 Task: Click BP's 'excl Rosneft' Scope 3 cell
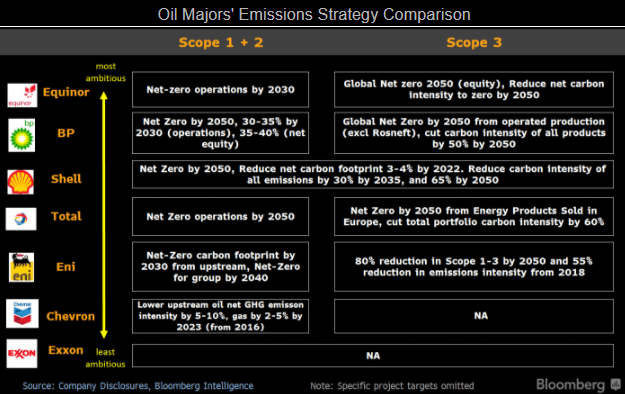(x=474, y=133)
